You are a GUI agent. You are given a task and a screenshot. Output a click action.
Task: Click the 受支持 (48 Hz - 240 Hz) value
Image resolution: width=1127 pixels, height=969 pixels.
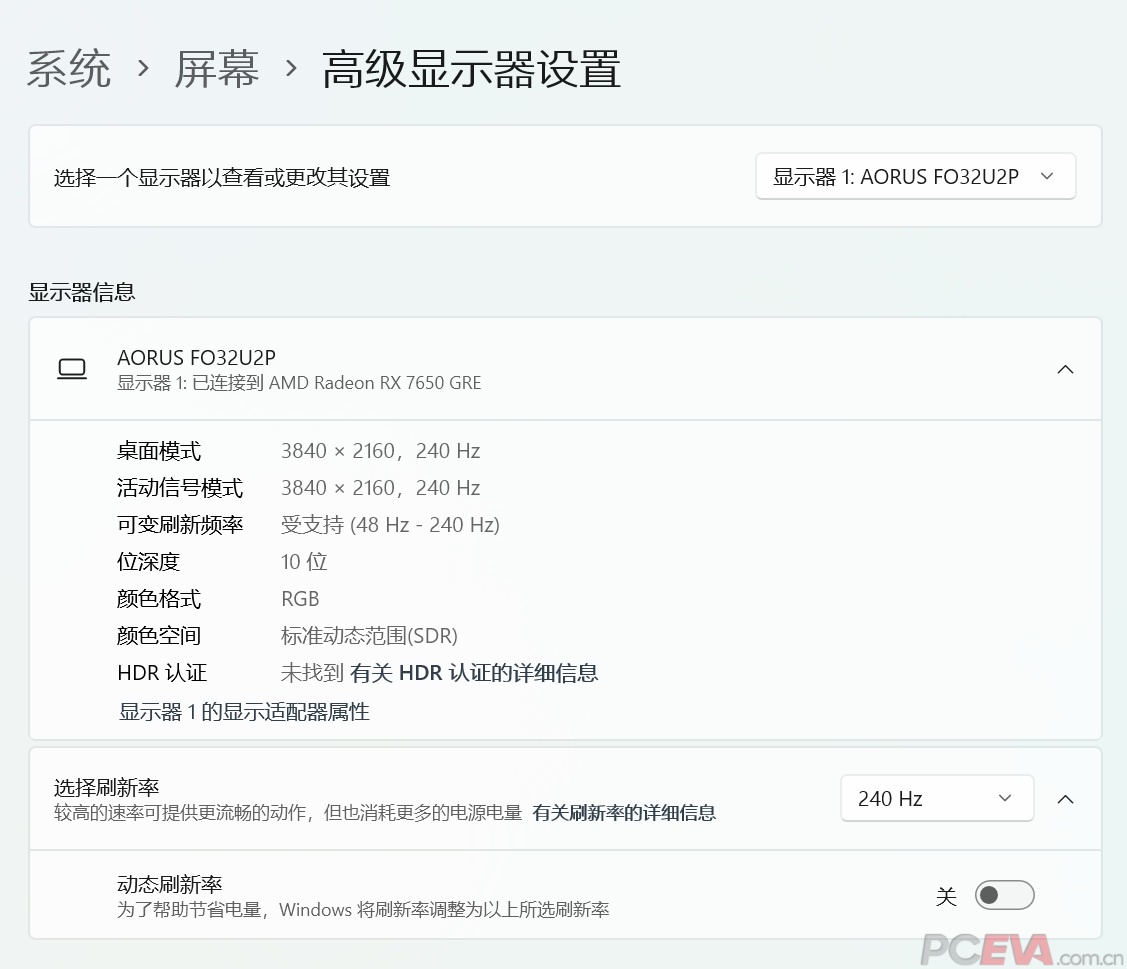390,525
